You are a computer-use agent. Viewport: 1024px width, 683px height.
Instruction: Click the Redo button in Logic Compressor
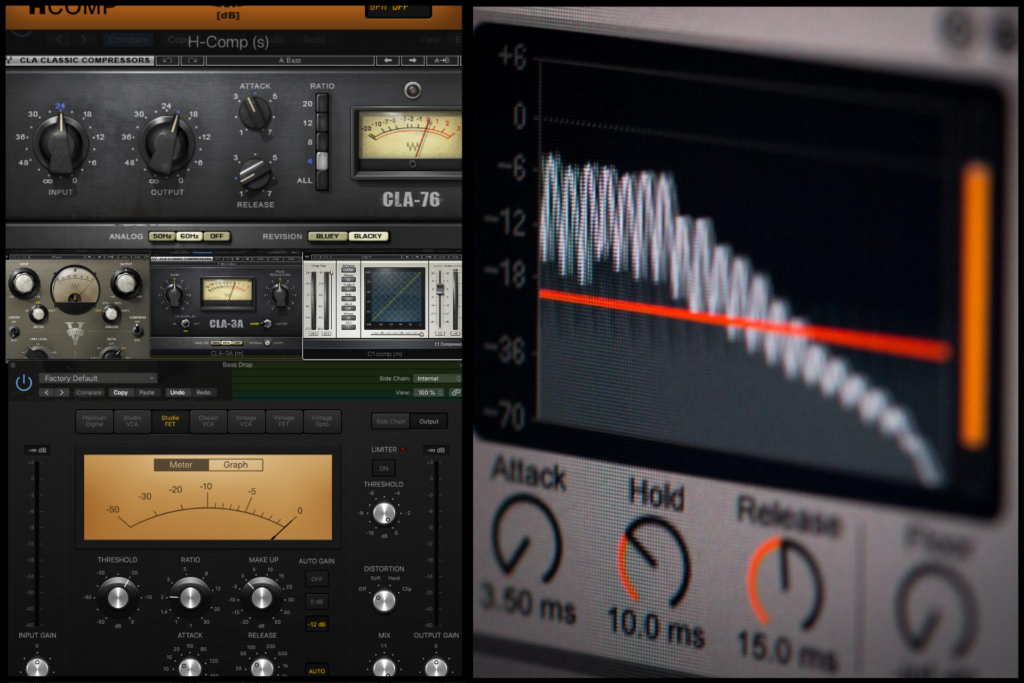(203, 392)
